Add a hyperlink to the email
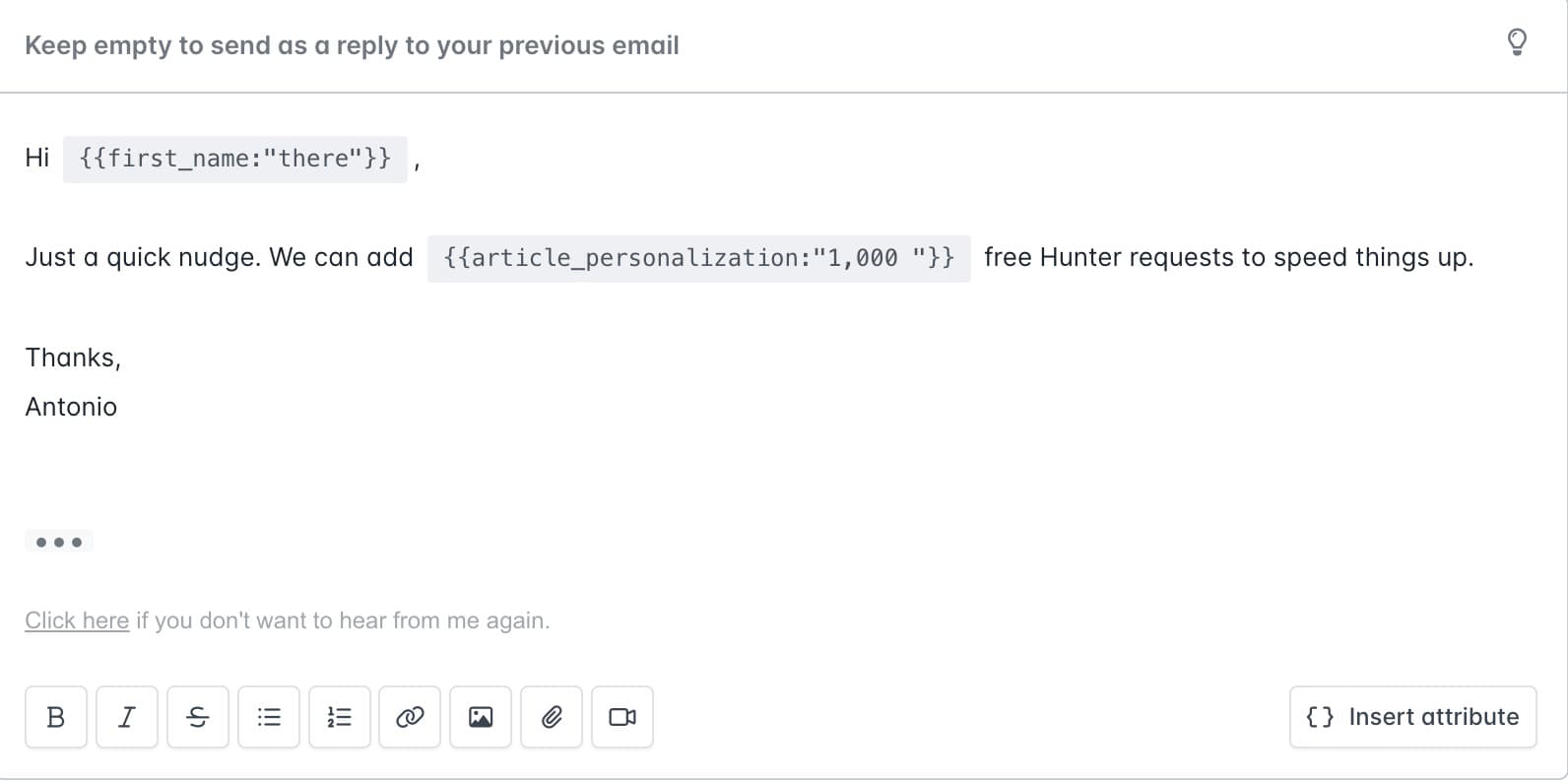 [x=410, y=717]
